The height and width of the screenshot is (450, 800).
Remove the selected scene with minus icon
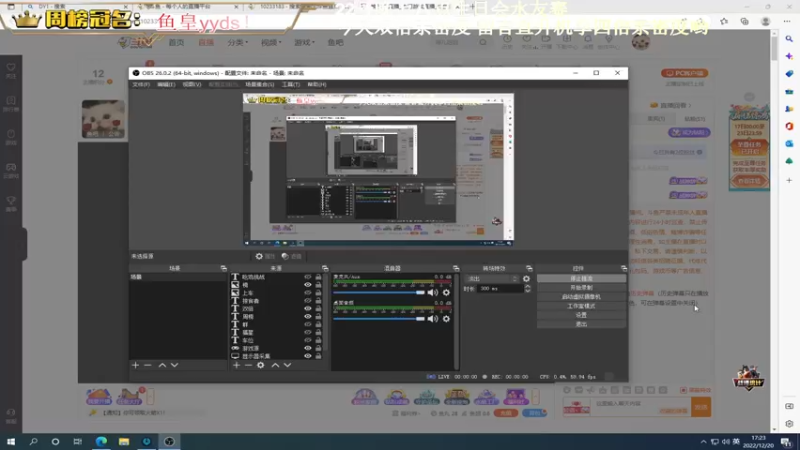pos(147,365)
